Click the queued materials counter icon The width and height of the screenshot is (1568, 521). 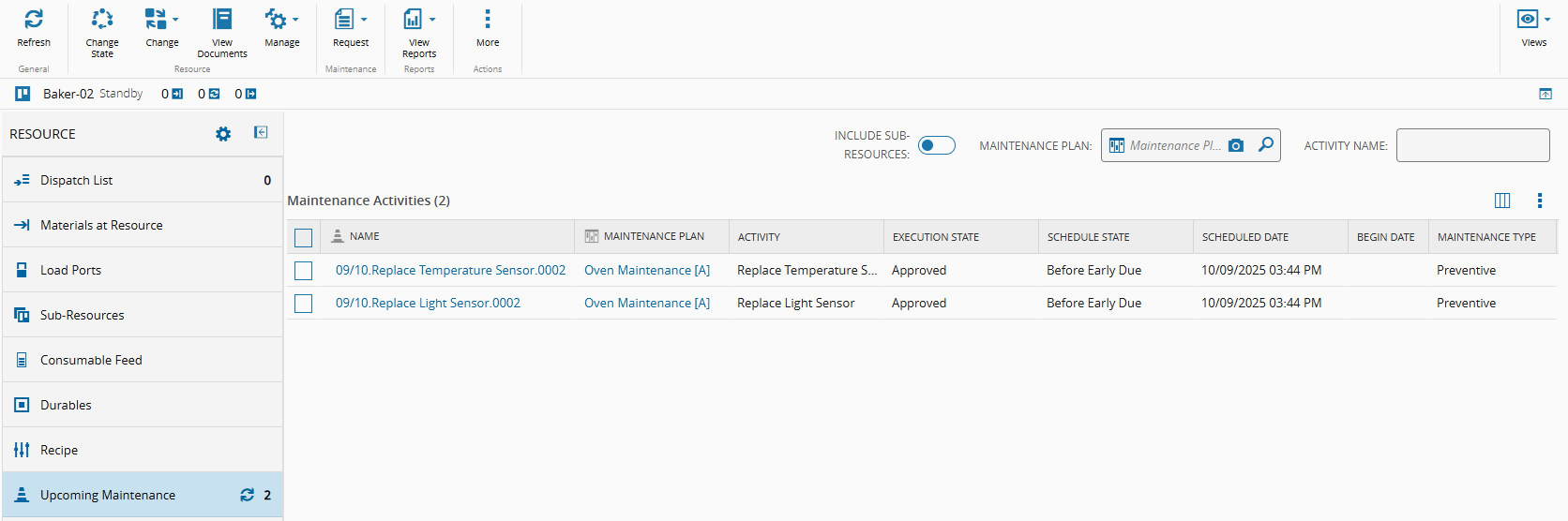(x=177, y=94)
